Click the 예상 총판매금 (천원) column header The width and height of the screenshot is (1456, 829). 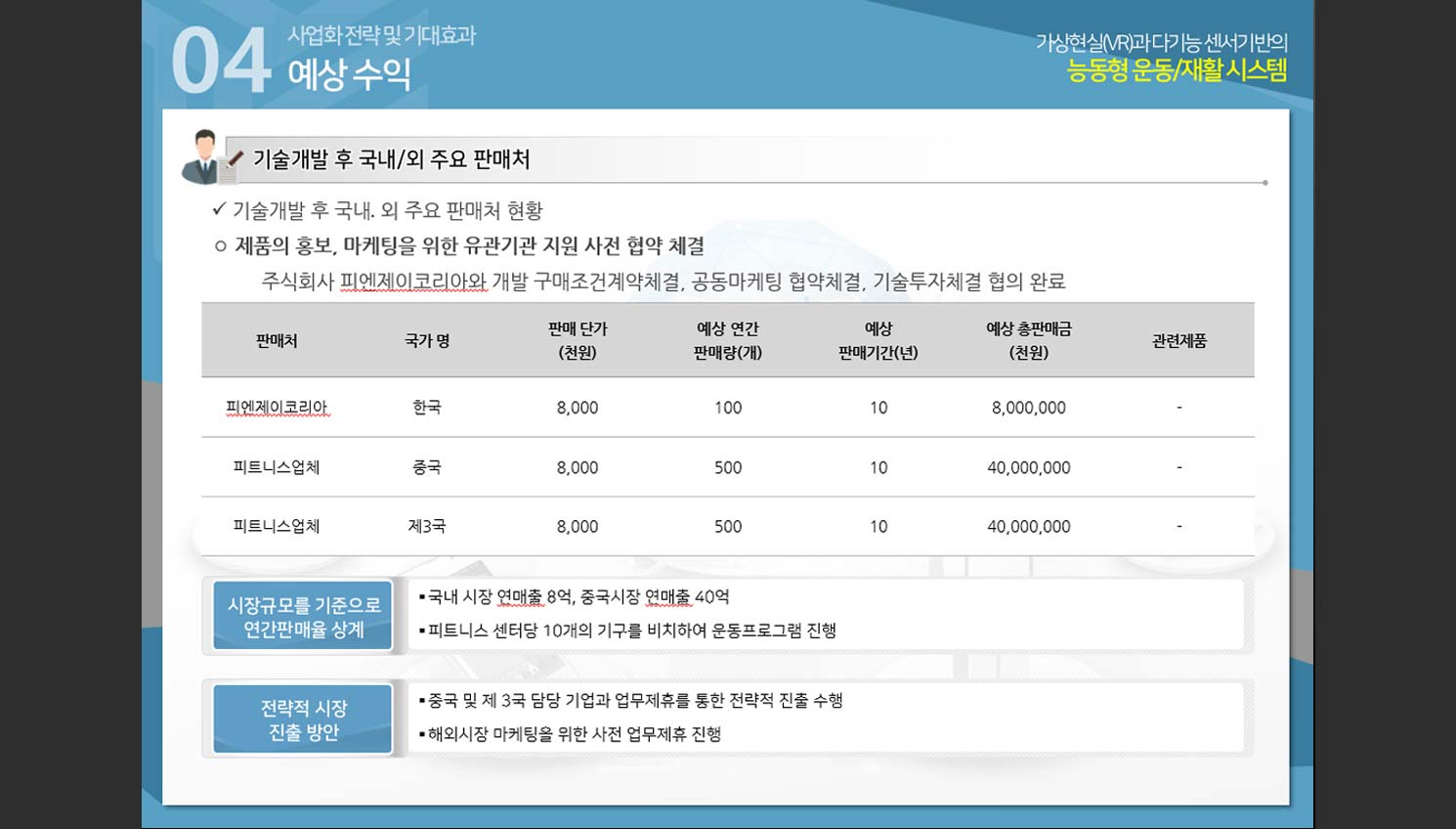(1028, 340)
